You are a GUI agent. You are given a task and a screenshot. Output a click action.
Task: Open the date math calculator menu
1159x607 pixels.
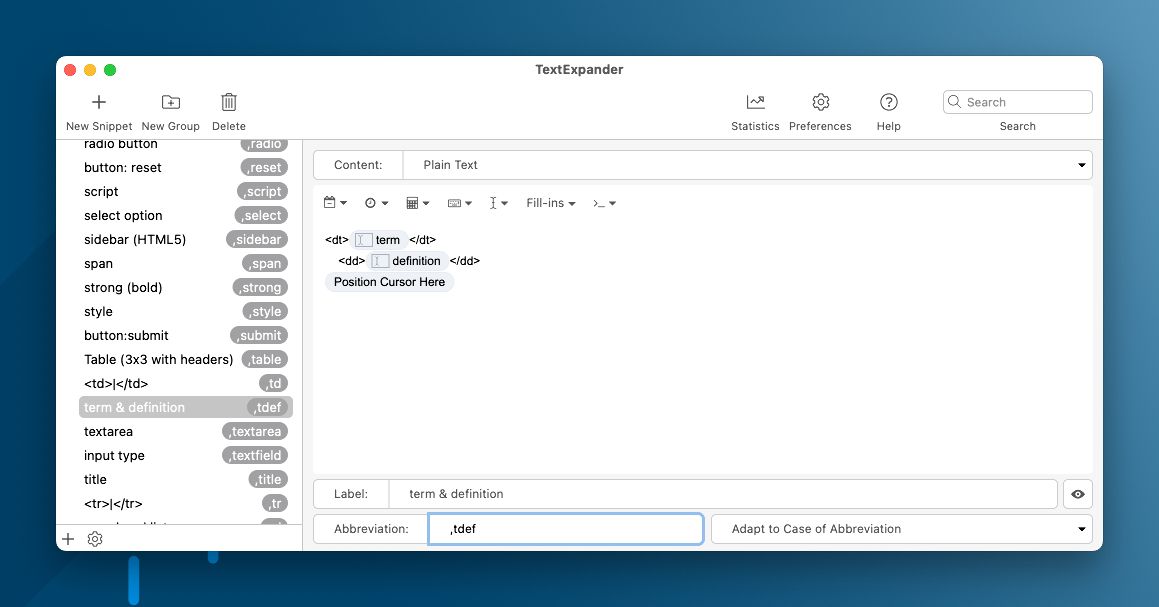point(417,203)
